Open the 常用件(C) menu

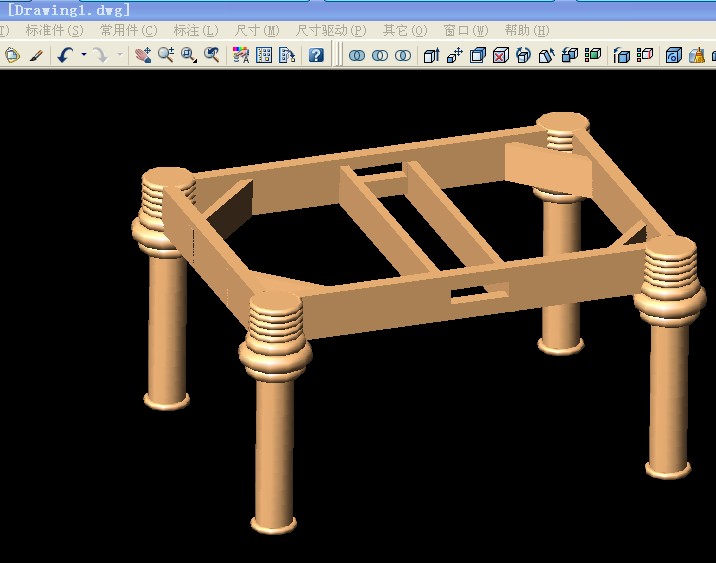128,31
